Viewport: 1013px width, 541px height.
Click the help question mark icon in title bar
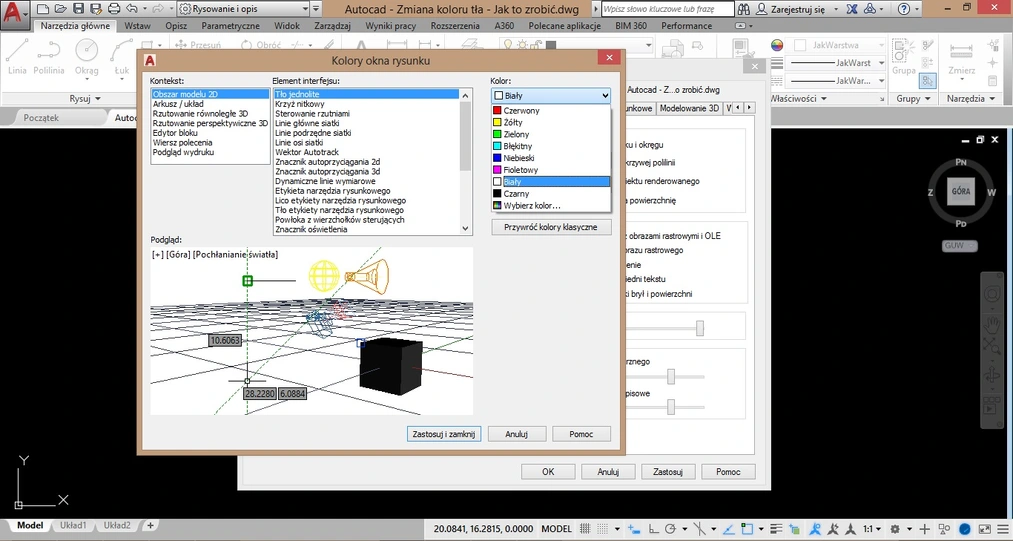point(903,8)
